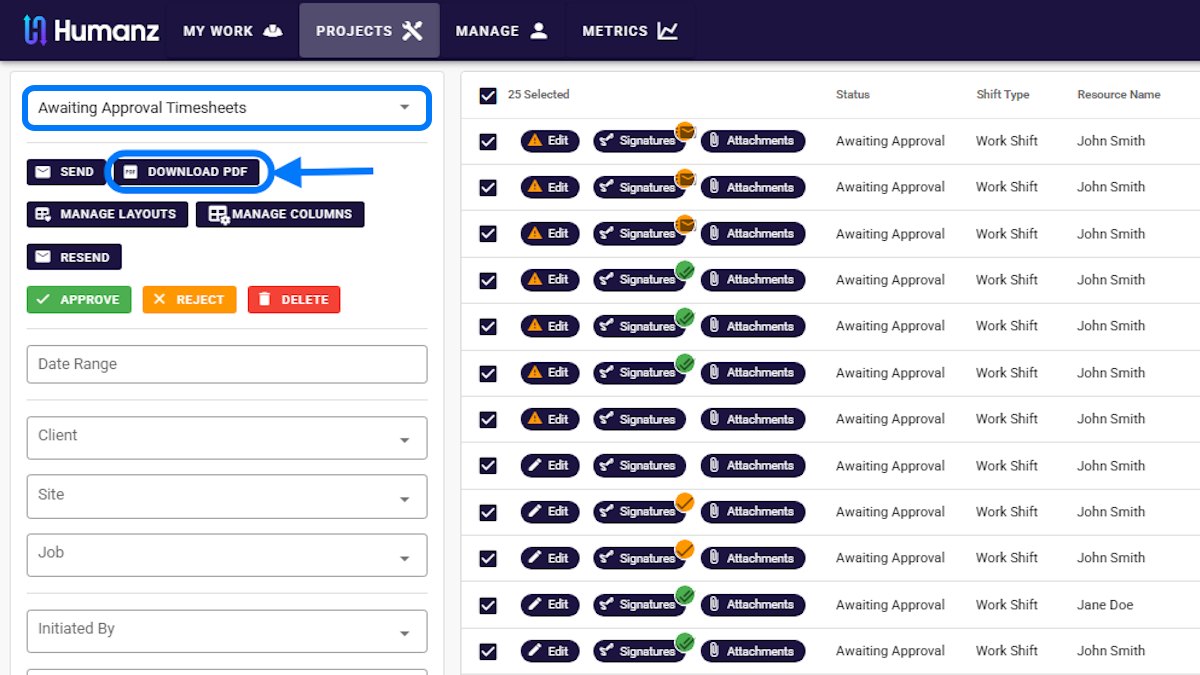Open the METRICS tab
The width and height of the screenshot is (1200, 675).
630,31
